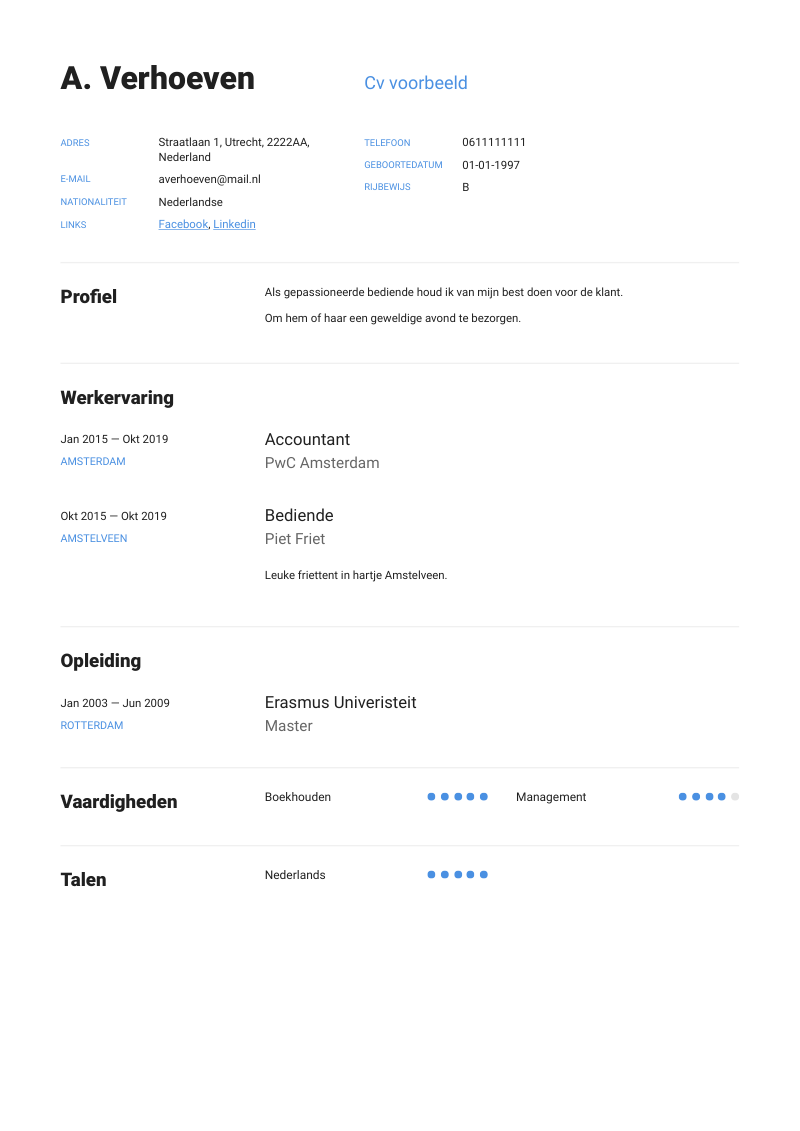Screen dimensions: 800x1131
Task: Click the Management skill rating dots
Action: [x=709, y=797]
